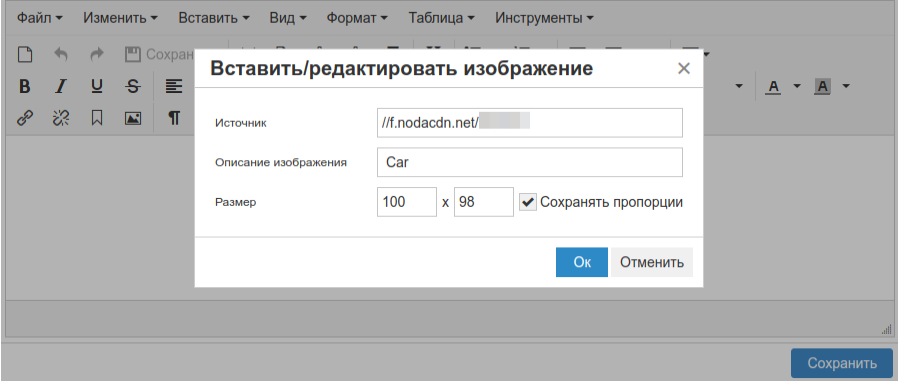Toggle Italic formatting
Image resolution: width=898 pixels, height=382 pixels.
point(61,86)
